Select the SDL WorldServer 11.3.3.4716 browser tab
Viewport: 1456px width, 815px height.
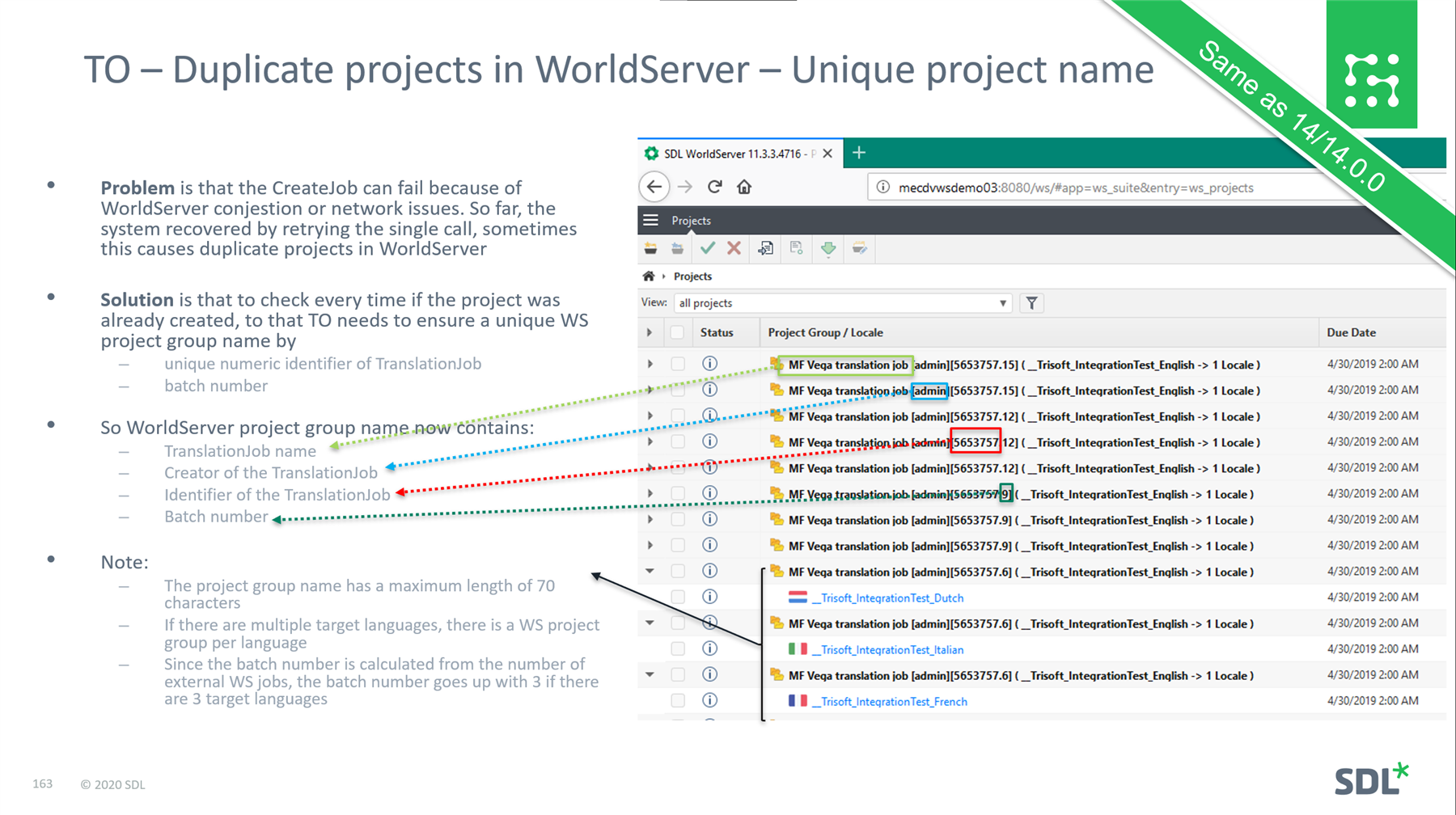point(739,153)
